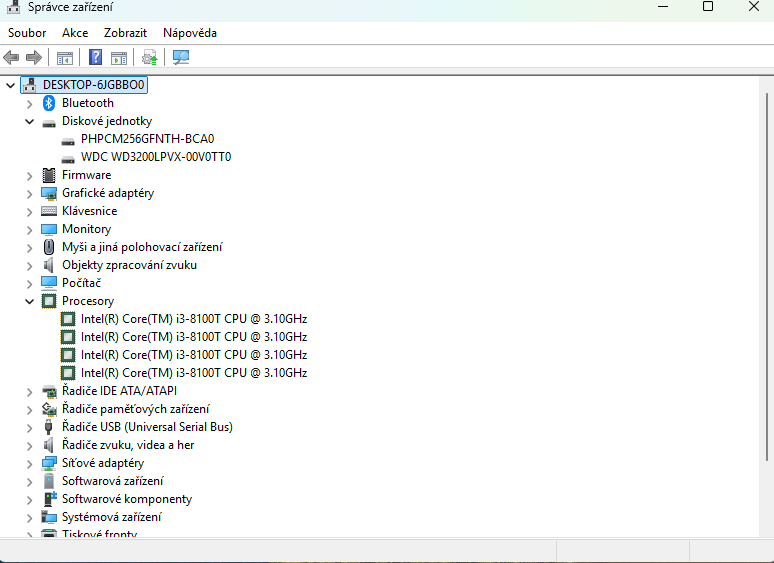The height and width of the screenshot is (563, 774).
Task: Select the PHPCM256GFNTH-BCA0 disk
Action: click(x=148, y=139)
